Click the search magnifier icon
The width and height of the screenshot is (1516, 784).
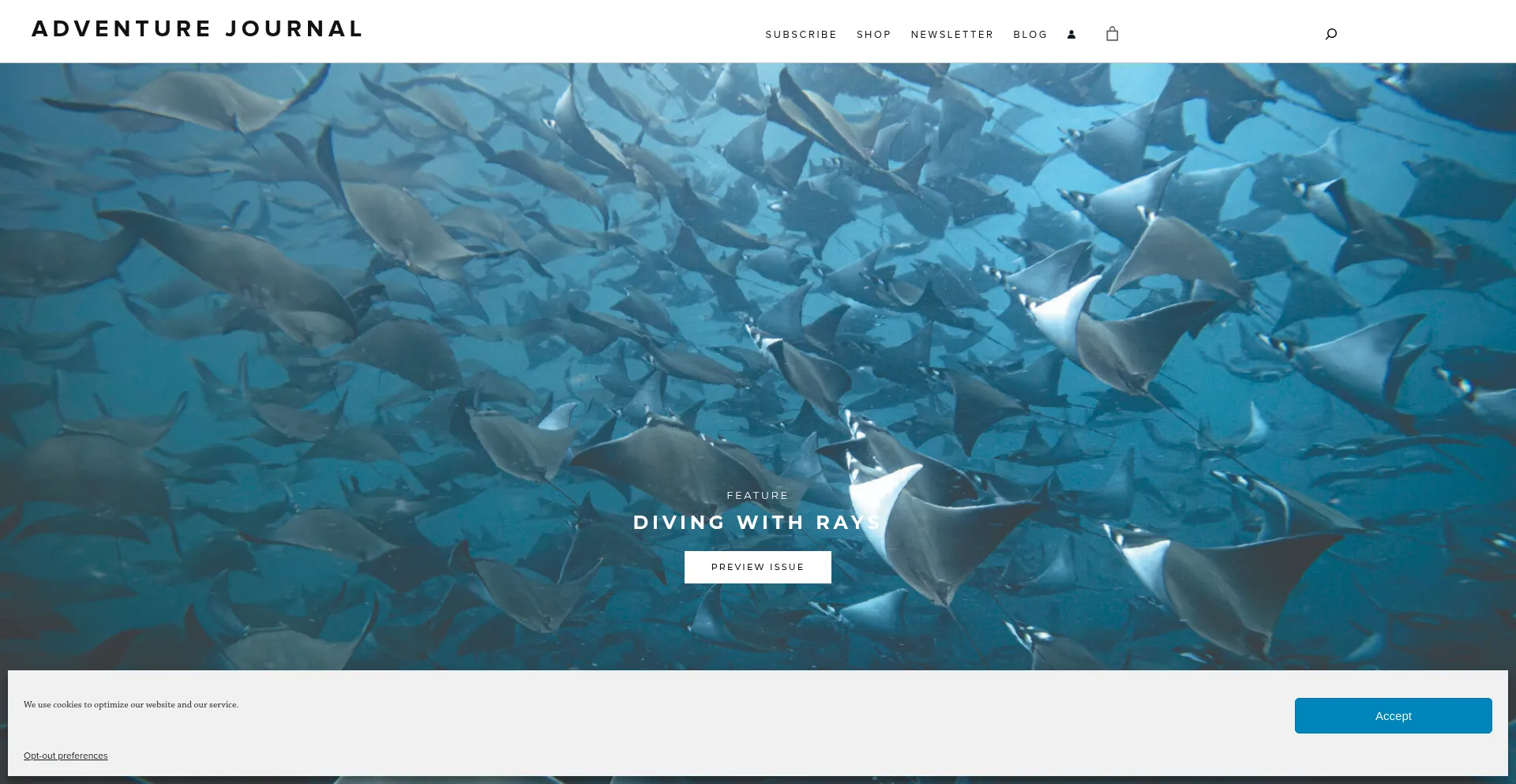(1331, 34)
